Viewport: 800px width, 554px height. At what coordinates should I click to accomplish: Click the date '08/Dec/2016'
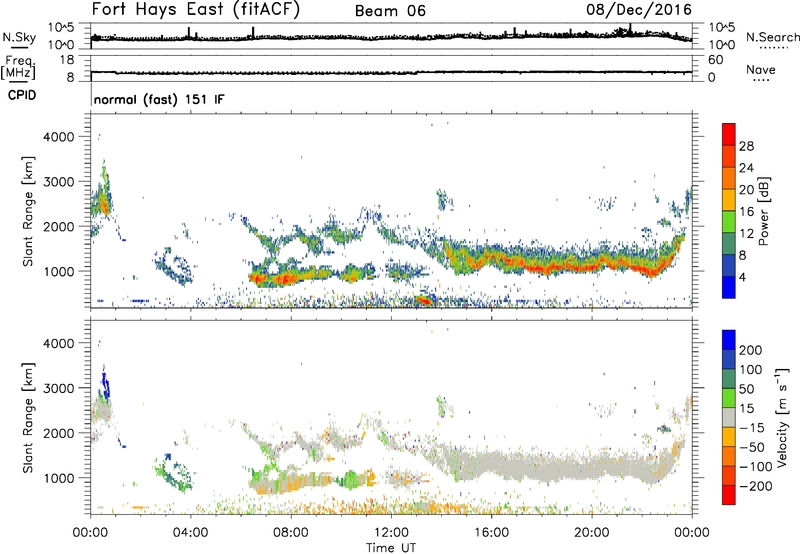(x=639, y=9)
